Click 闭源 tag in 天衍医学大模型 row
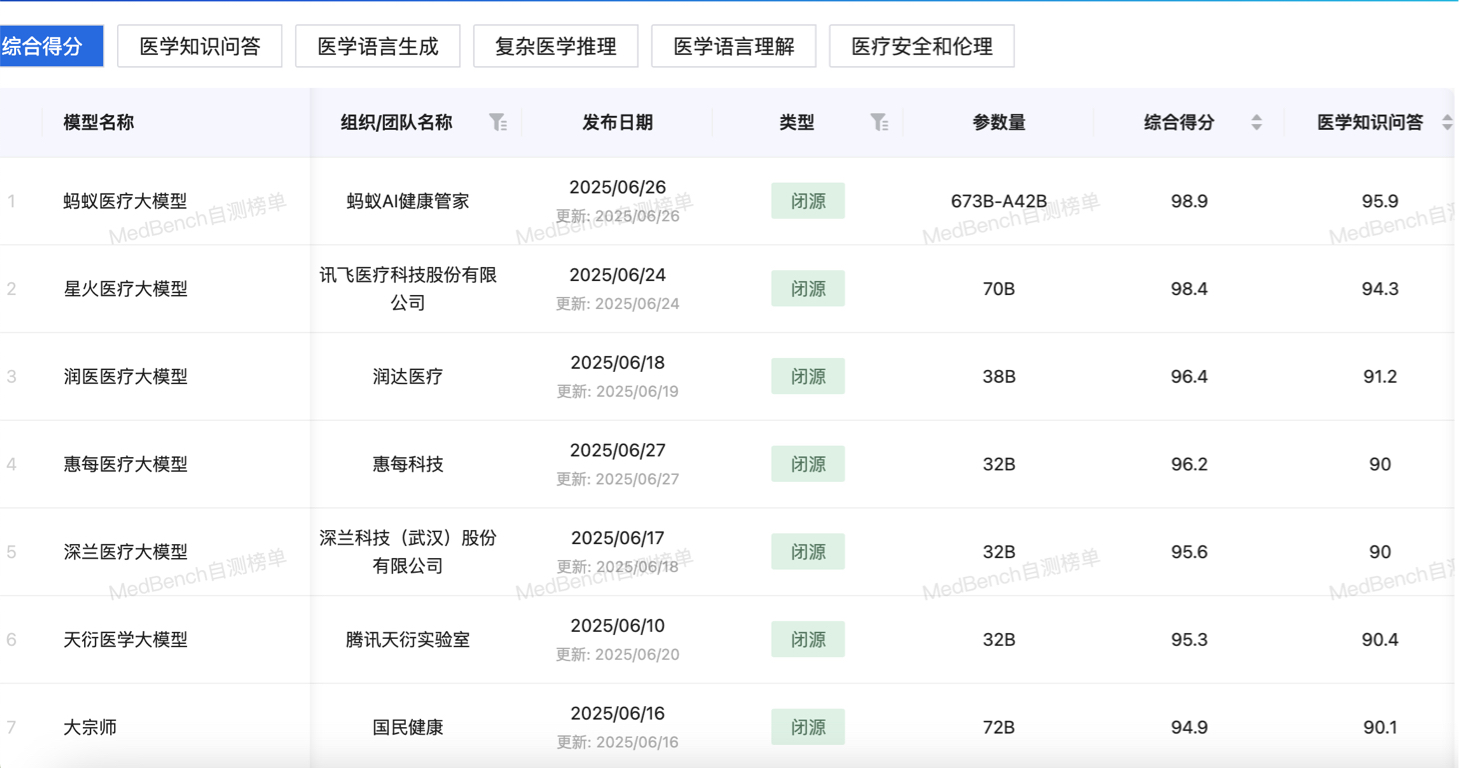Screen dimensions: 1459x768 808,640
